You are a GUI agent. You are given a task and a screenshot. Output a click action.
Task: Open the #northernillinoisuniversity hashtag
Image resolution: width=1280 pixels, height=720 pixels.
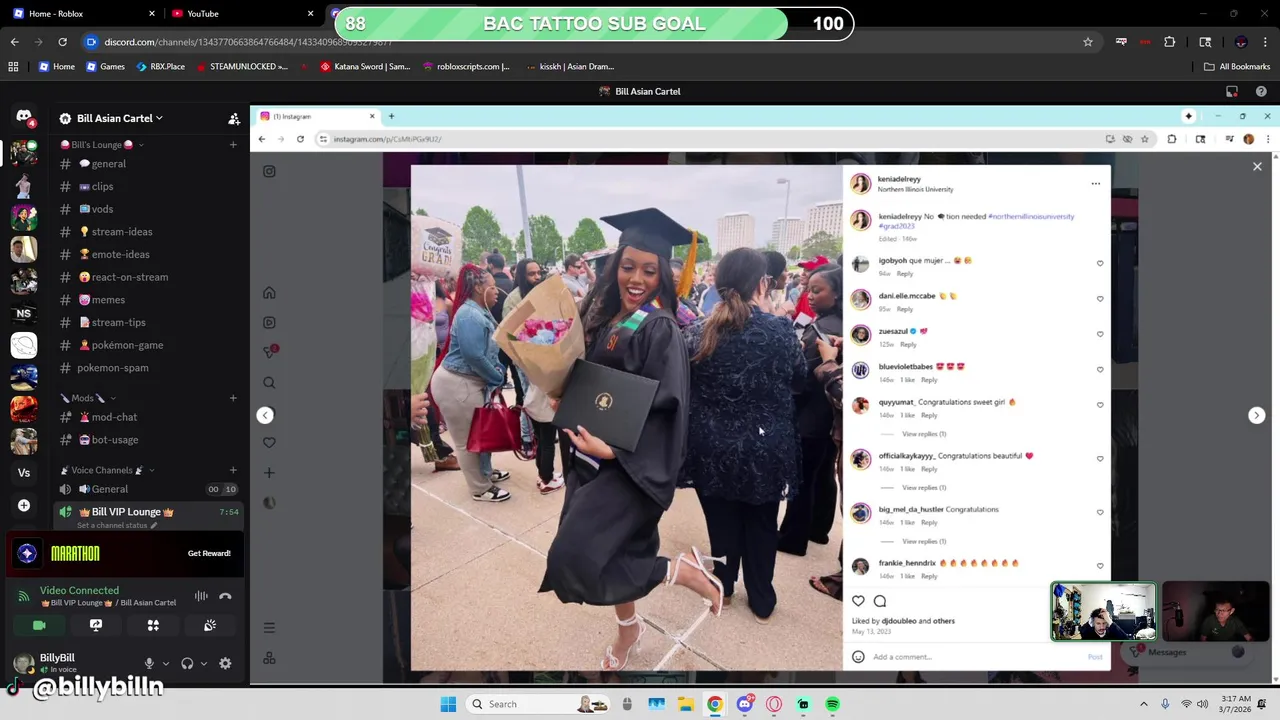pos(1030,216)
